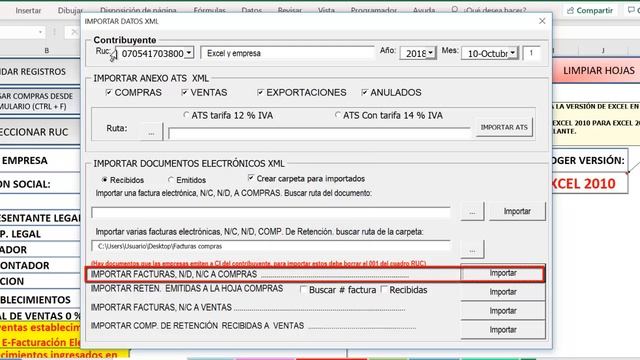Screen dimensions: 640x360
Task: Select the Emitidos radio button
Action: coord(171,180)
